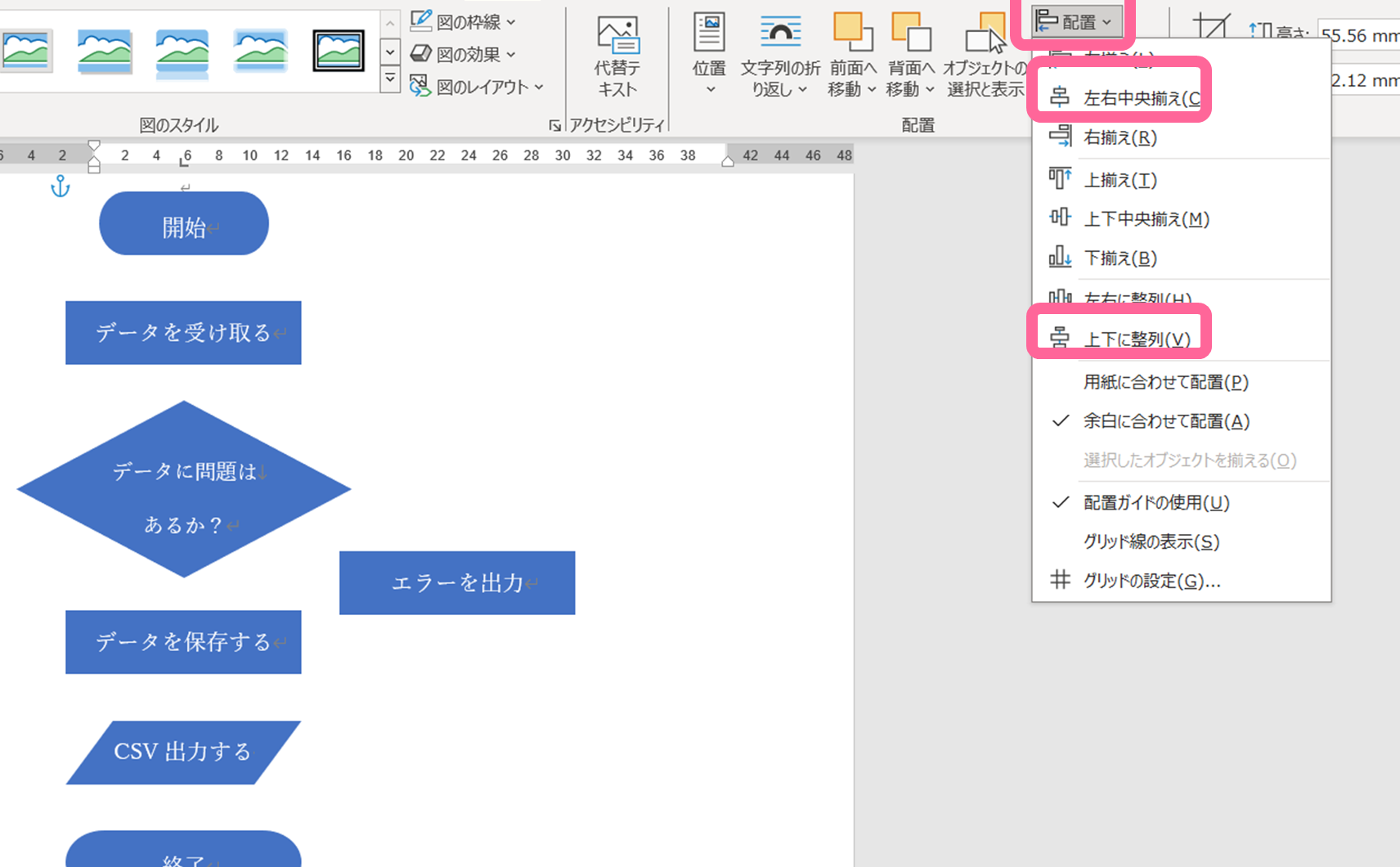Open the 図の枠線 (Picture Border) menu
Image resolution: width=1400 pixels, height=867 pixels.
462,21
